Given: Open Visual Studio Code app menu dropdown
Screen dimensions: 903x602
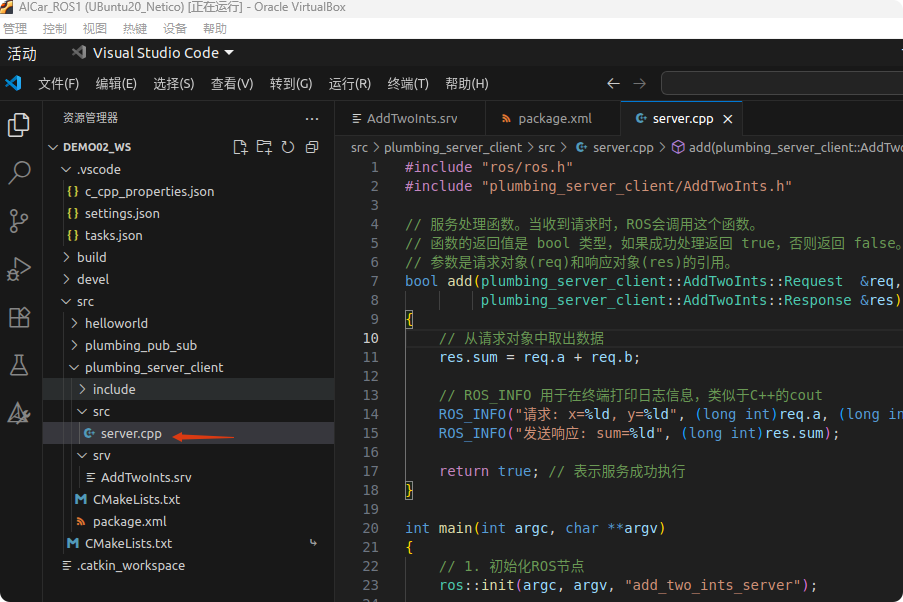Looking at the screenshot, I should 153,53.
